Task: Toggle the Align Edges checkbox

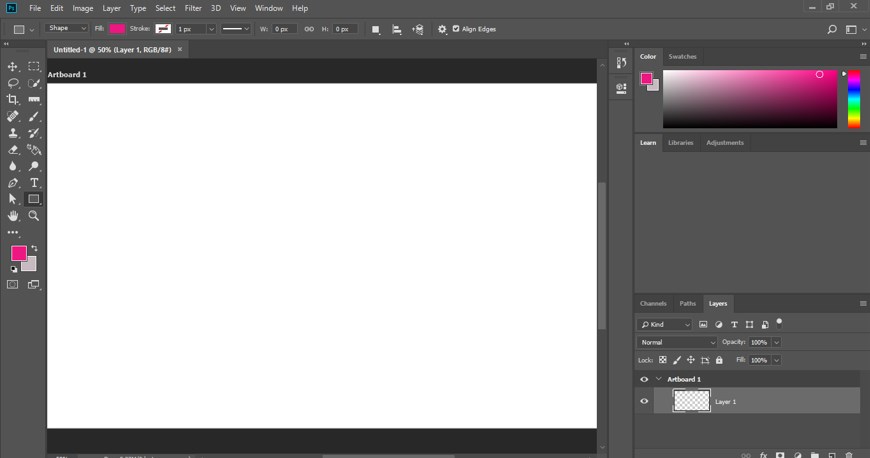Action: coord(457,29)
